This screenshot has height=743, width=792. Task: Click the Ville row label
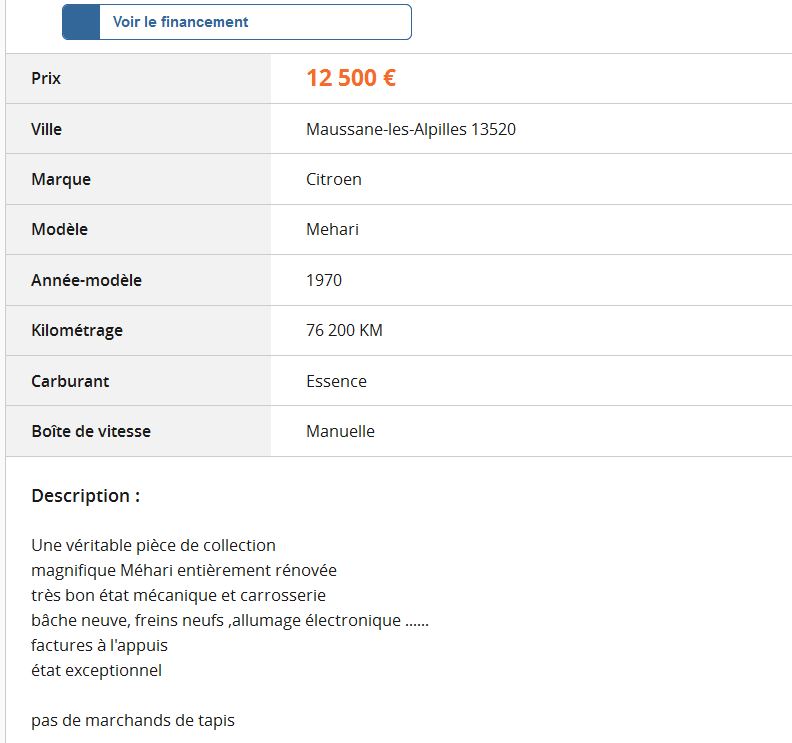pyautogui.click(x=47, y=129)
